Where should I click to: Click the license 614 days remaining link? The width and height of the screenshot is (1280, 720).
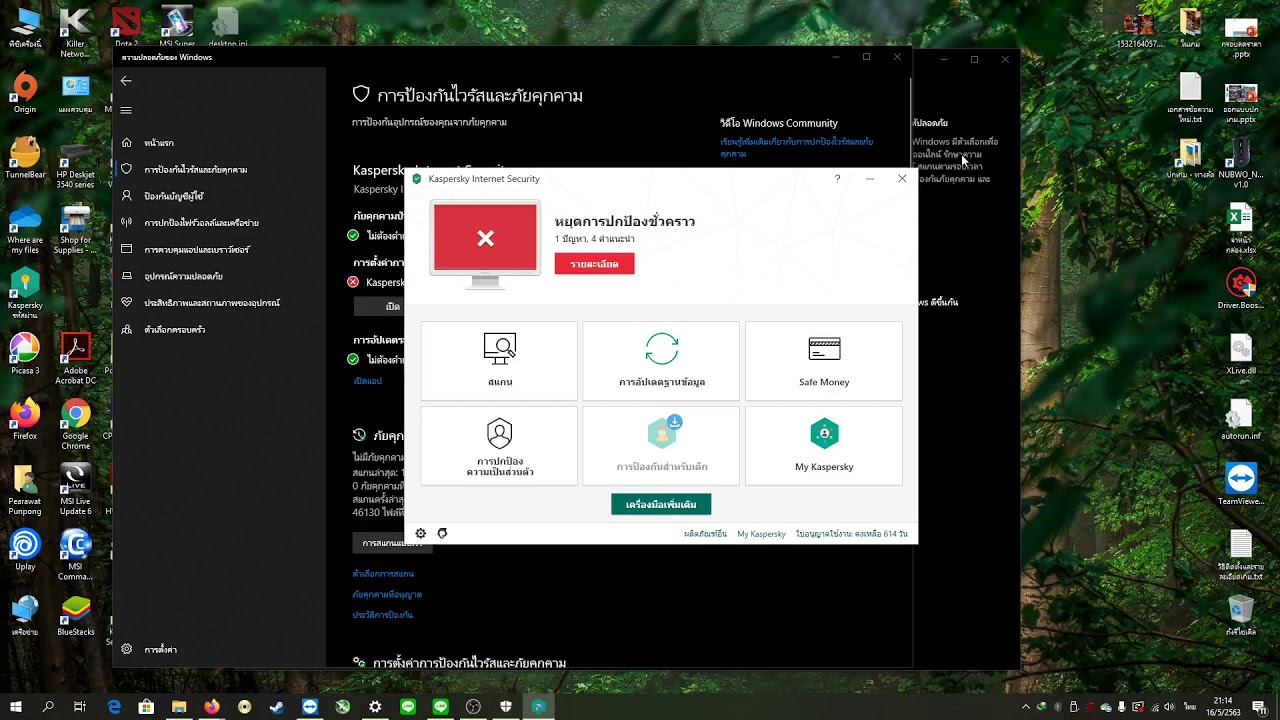pos(852,534)
